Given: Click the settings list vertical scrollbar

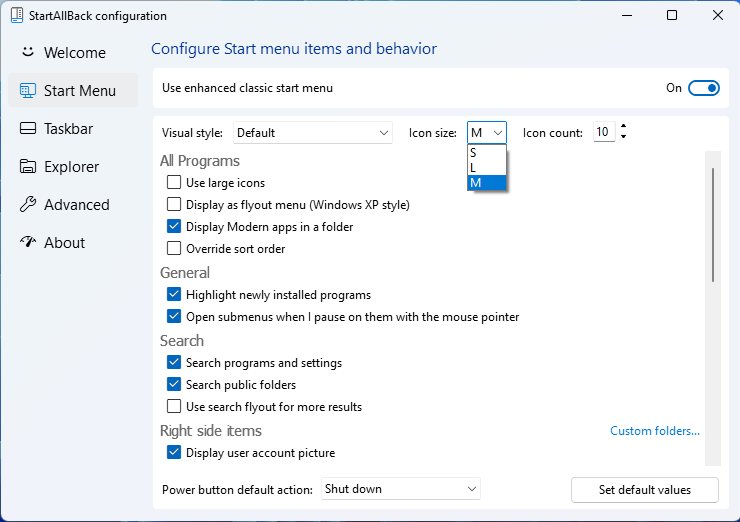Looking at the screenshot, I should (x=713, y=225).
